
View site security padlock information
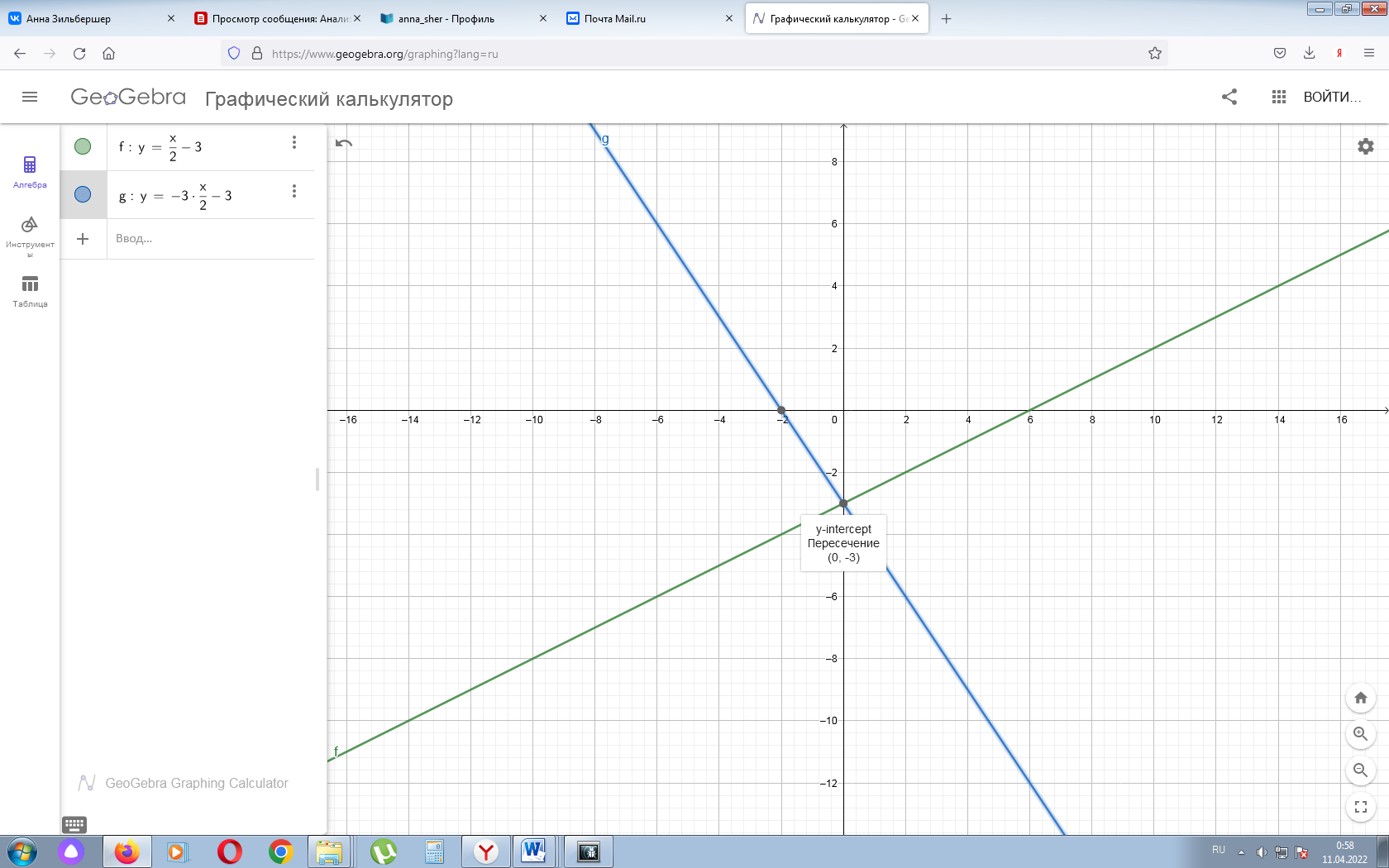click(x=257, y=53)
